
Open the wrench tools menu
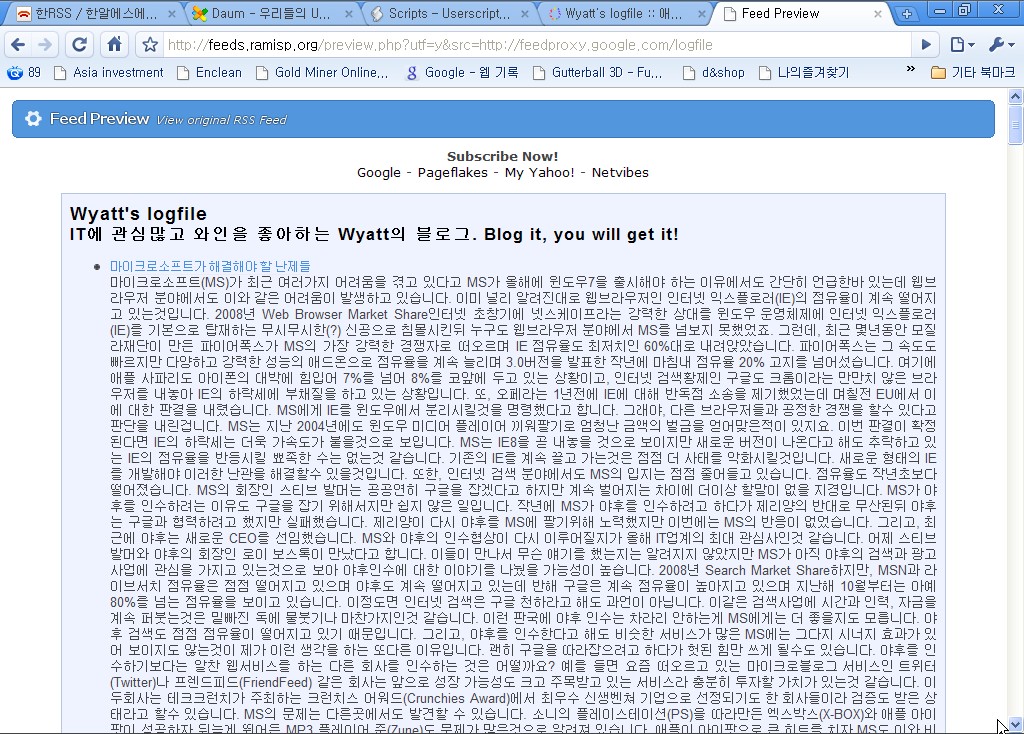coord(1001,44)
